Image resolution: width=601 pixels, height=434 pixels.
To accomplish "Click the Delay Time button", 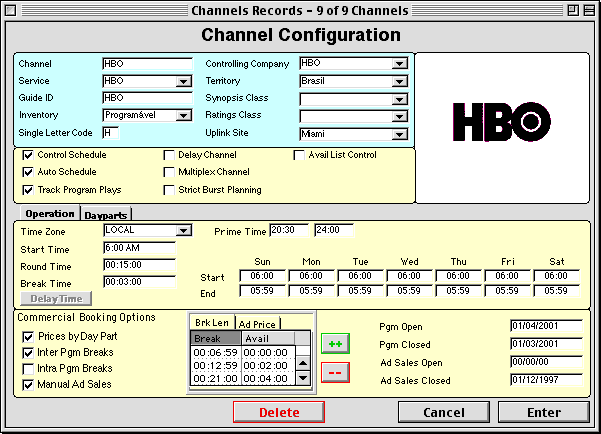I will [56, 299].
